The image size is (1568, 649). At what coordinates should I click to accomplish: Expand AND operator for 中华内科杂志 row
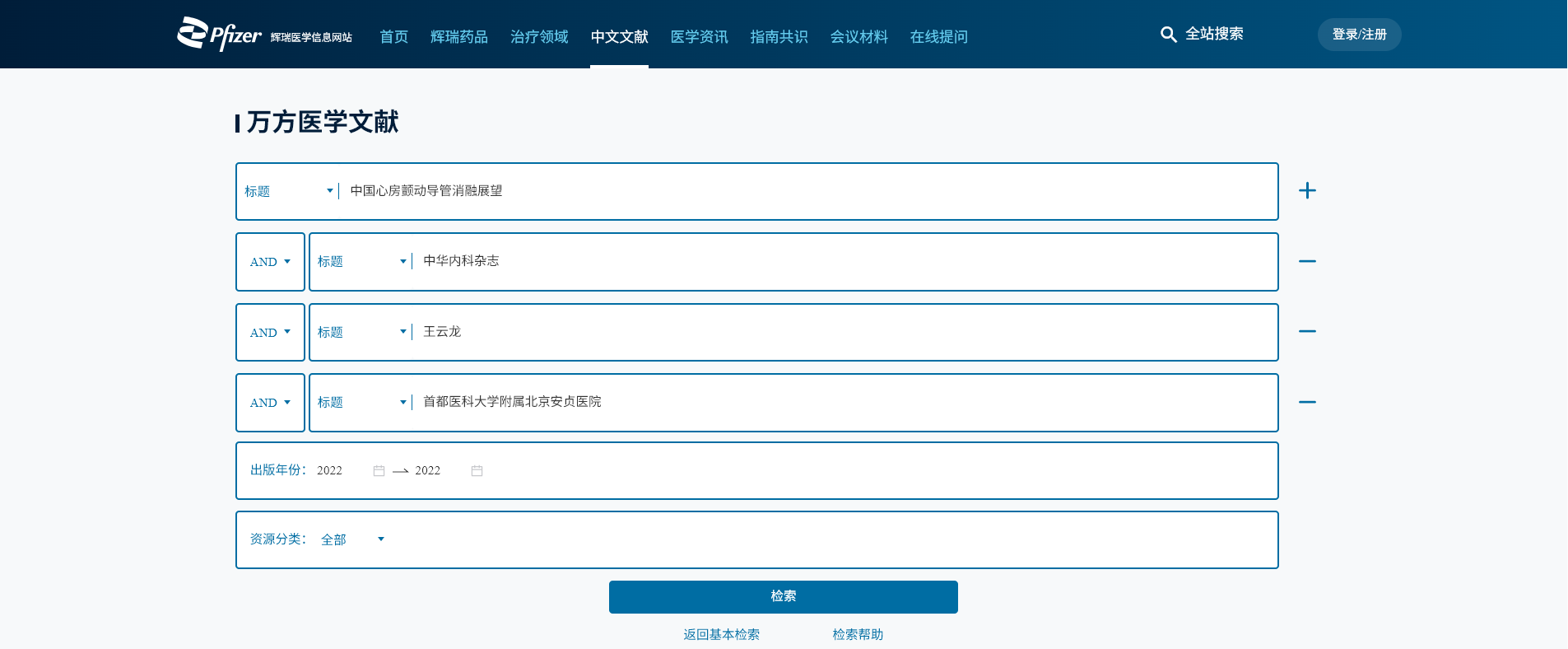coord(270,262)
